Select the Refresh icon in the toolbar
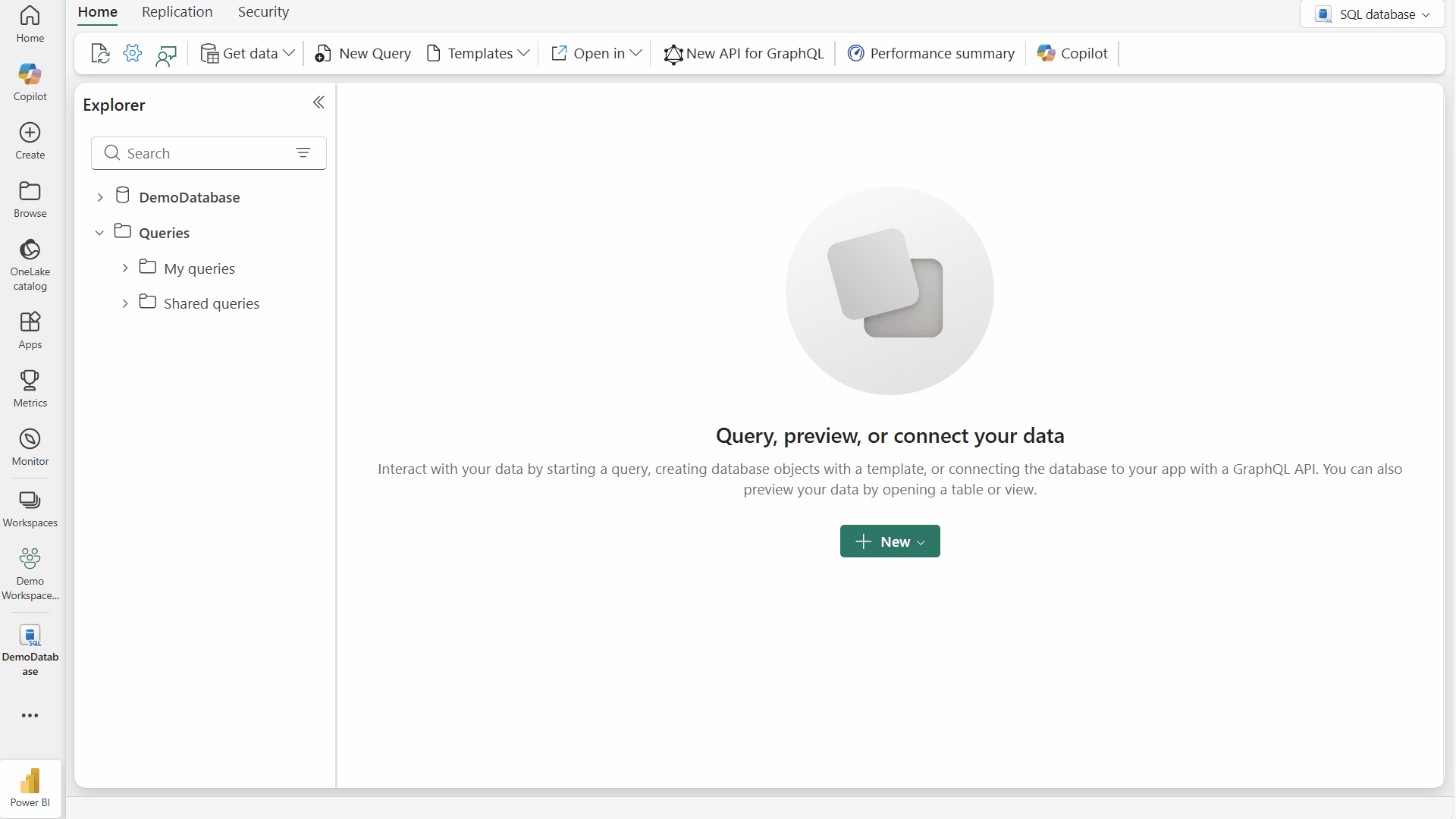The width and height of the screenshot is (1456, 819). pos(99,53)
